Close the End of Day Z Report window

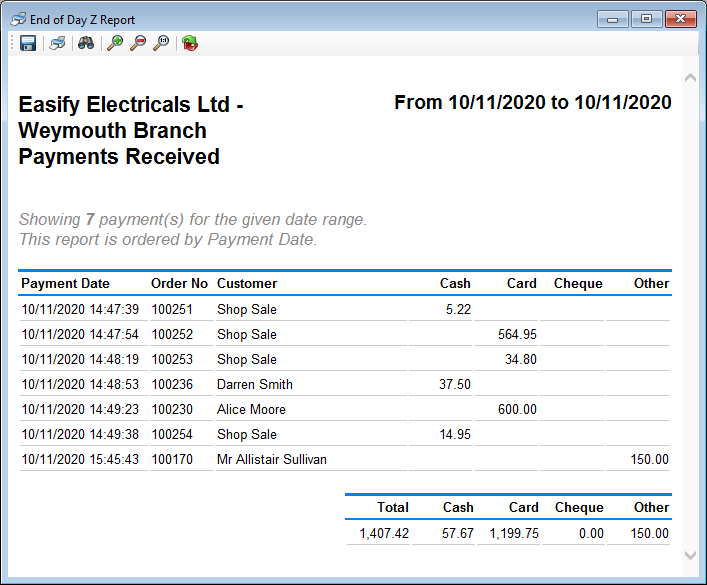(681, 19)
